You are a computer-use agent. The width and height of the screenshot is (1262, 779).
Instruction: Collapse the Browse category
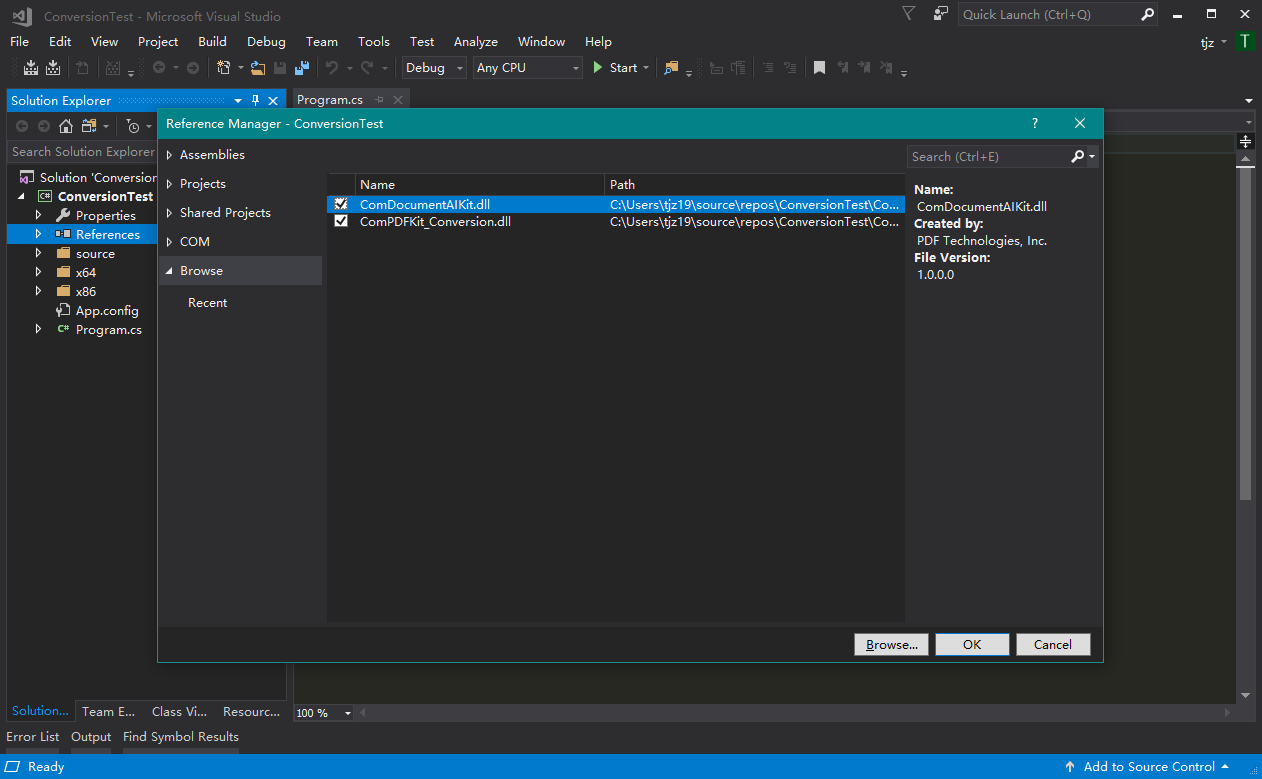point(169,271)
